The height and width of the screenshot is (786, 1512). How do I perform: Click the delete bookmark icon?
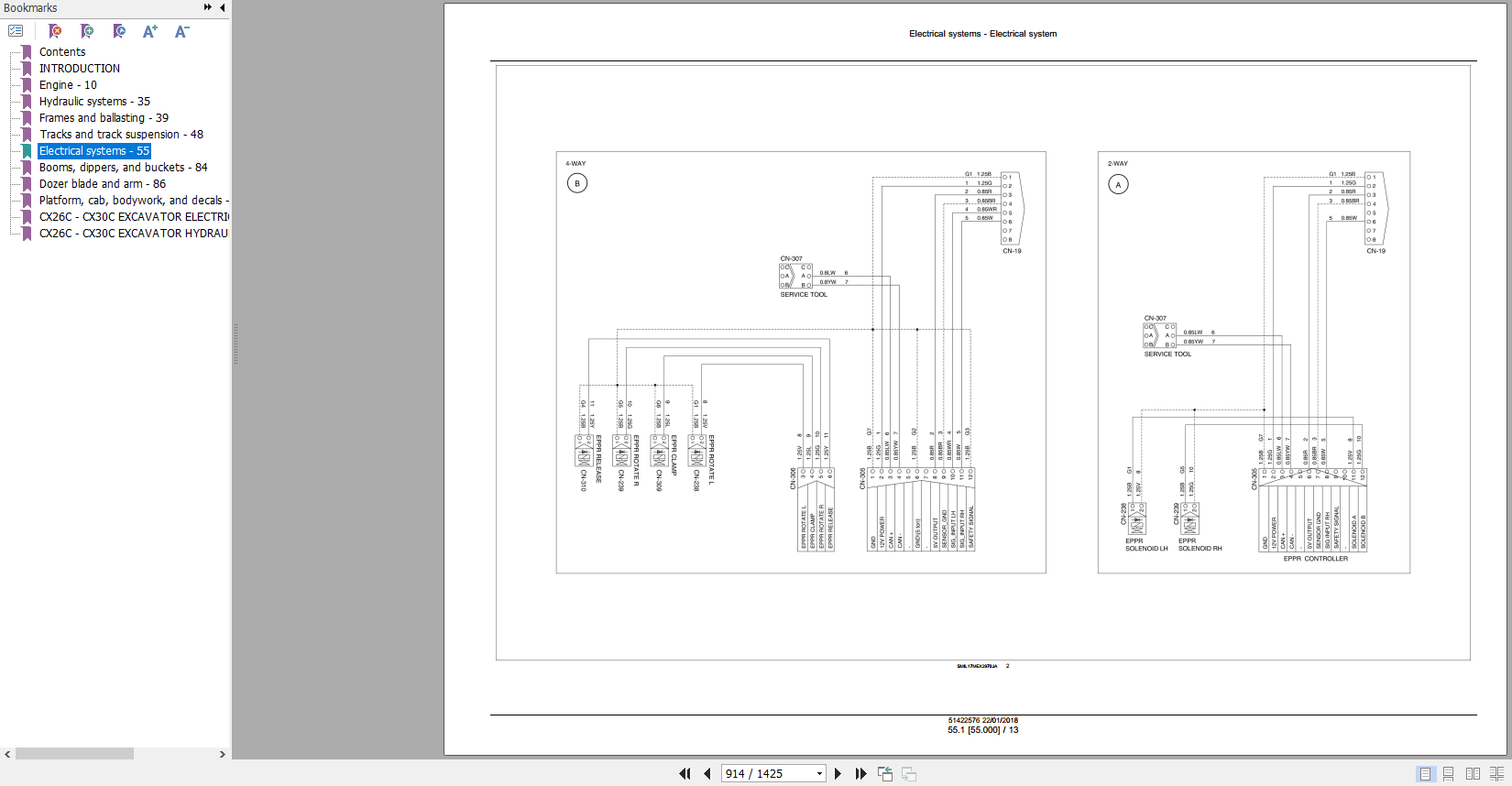coord(55,31)
